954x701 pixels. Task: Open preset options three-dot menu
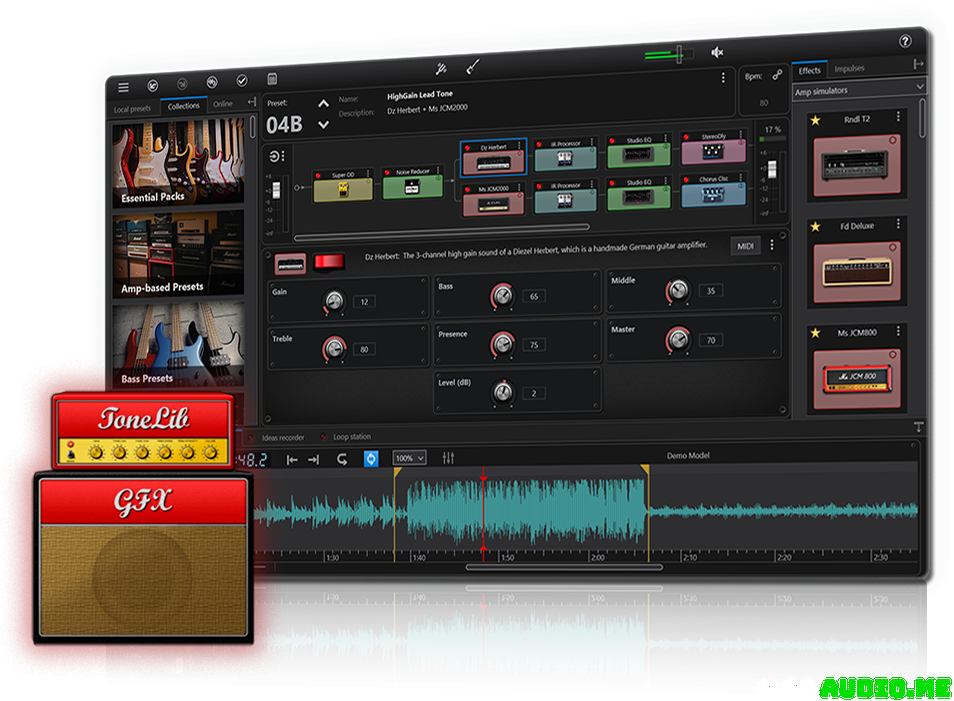(723, 78)
